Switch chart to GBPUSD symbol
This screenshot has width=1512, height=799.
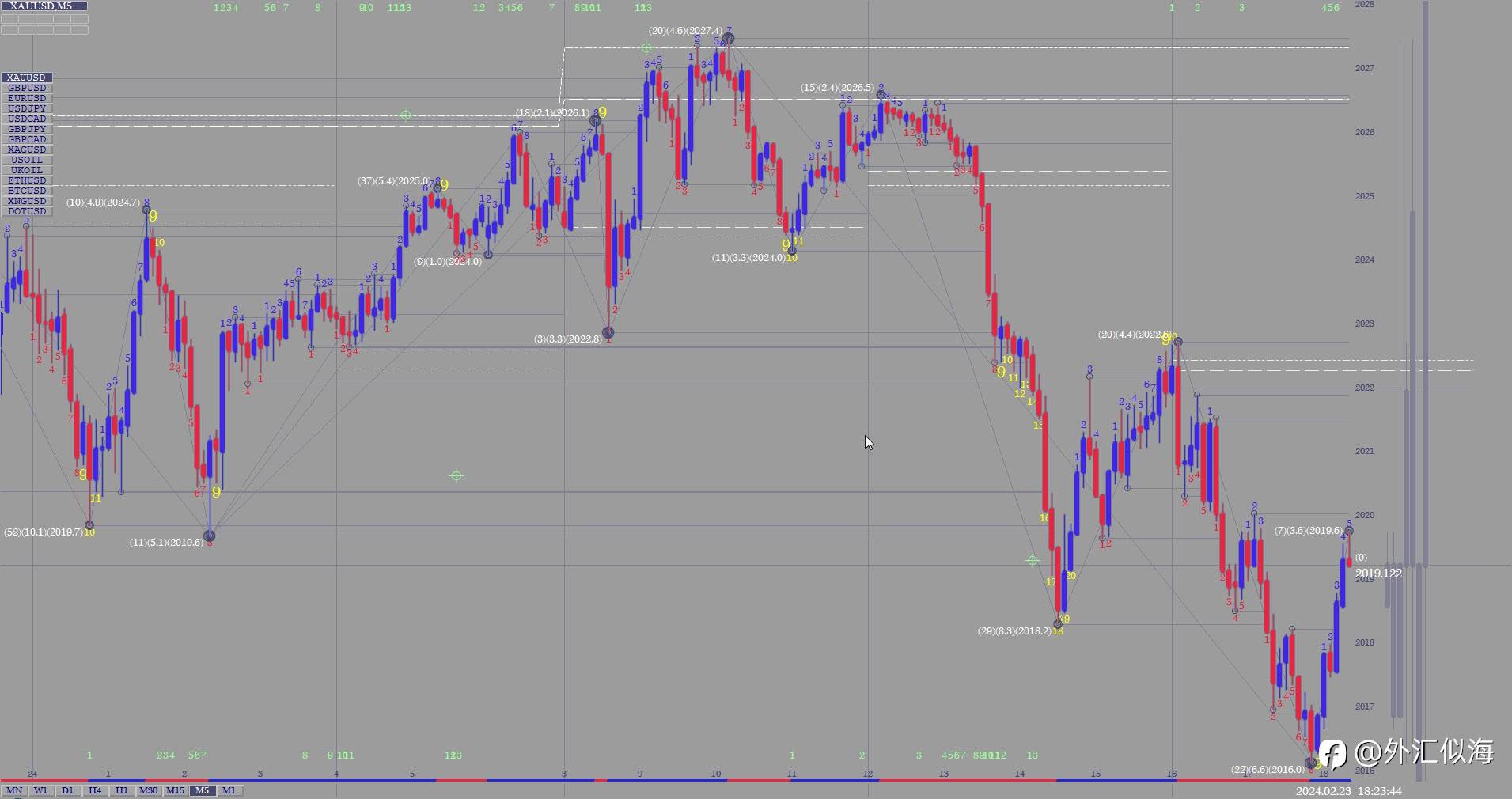[27, 88]
